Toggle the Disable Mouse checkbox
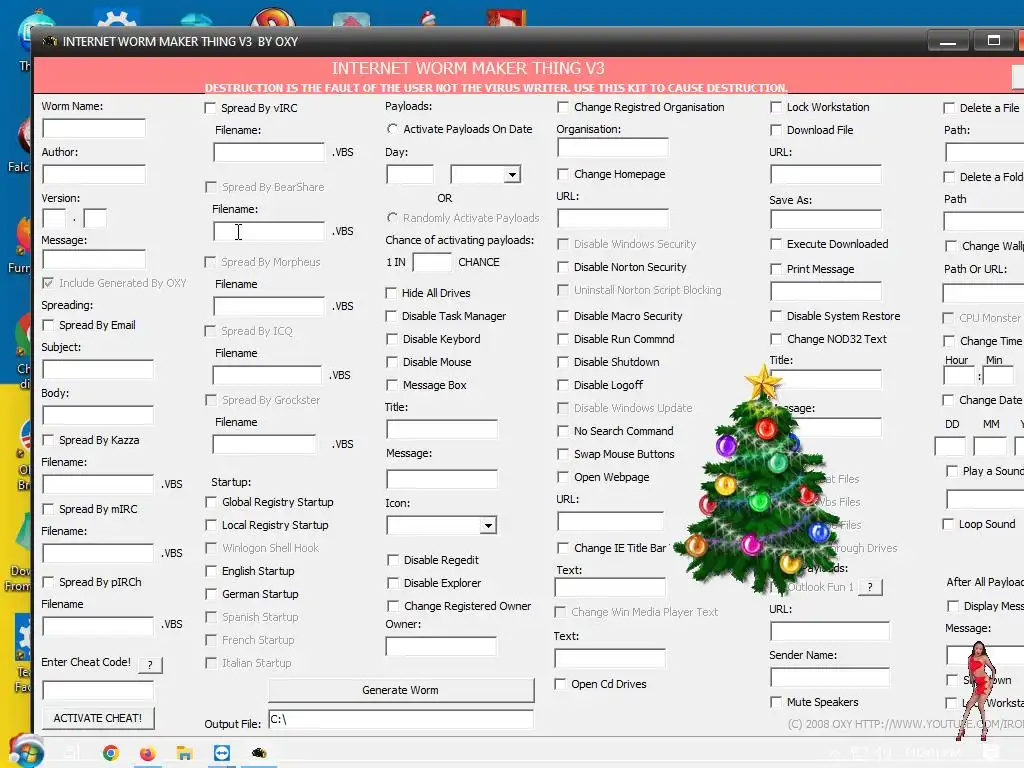This screenshot has width=1024, height=768. [392, 362]
